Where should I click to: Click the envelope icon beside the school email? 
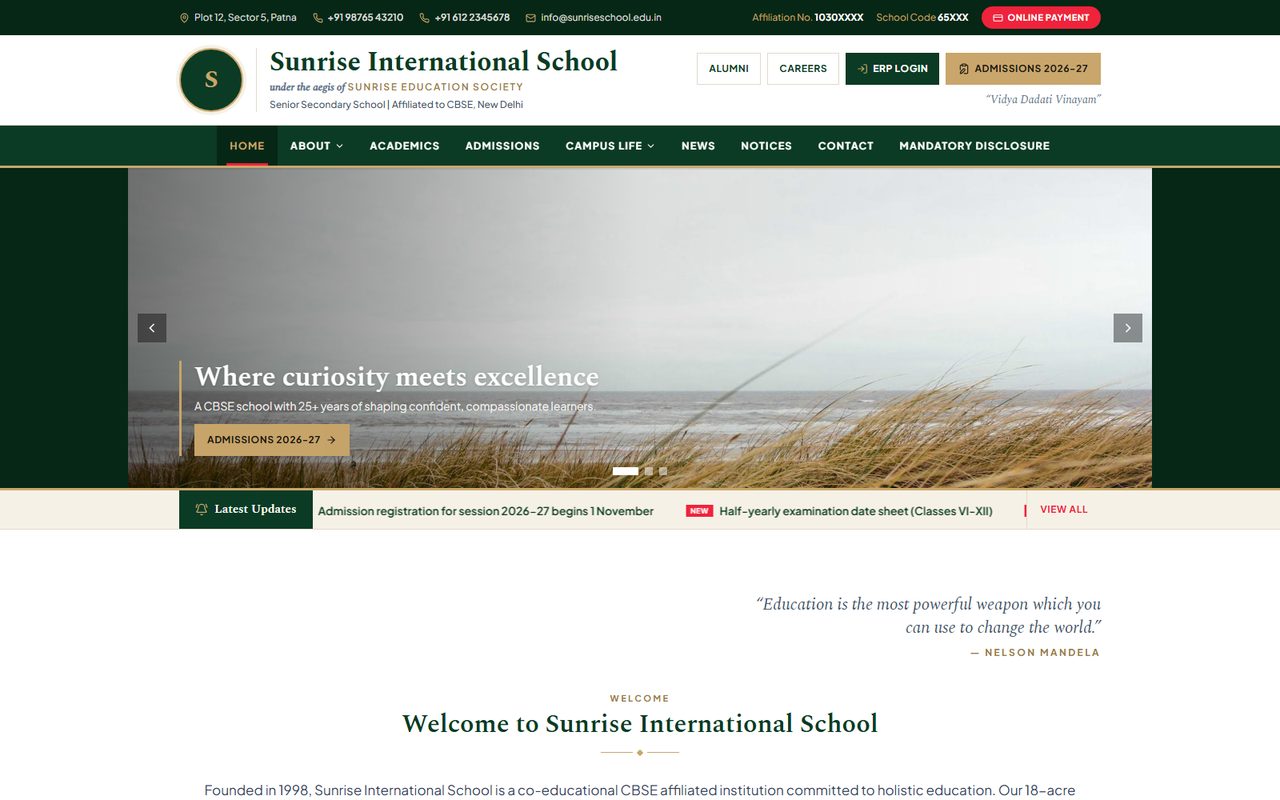coord(531,18)
